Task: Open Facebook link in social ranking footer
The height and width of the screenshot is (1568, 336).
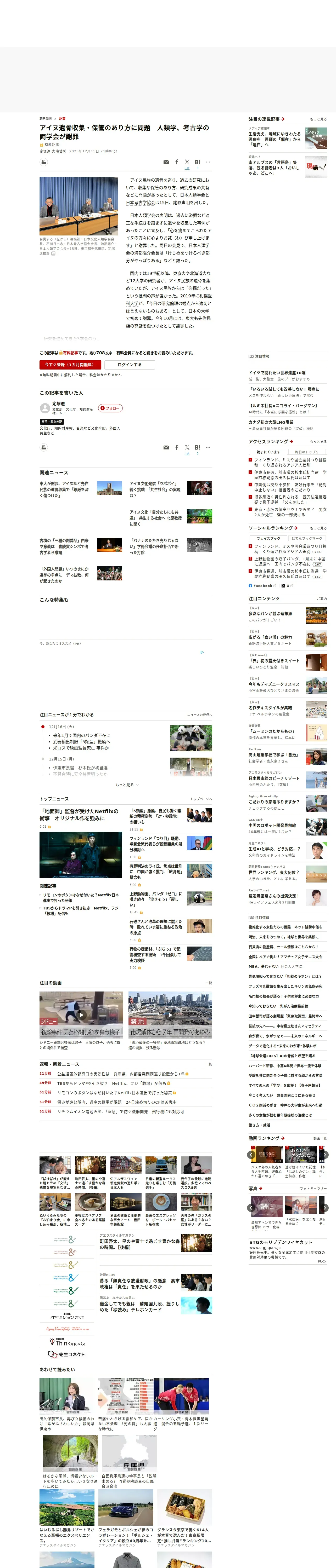Action: point(262,586)
